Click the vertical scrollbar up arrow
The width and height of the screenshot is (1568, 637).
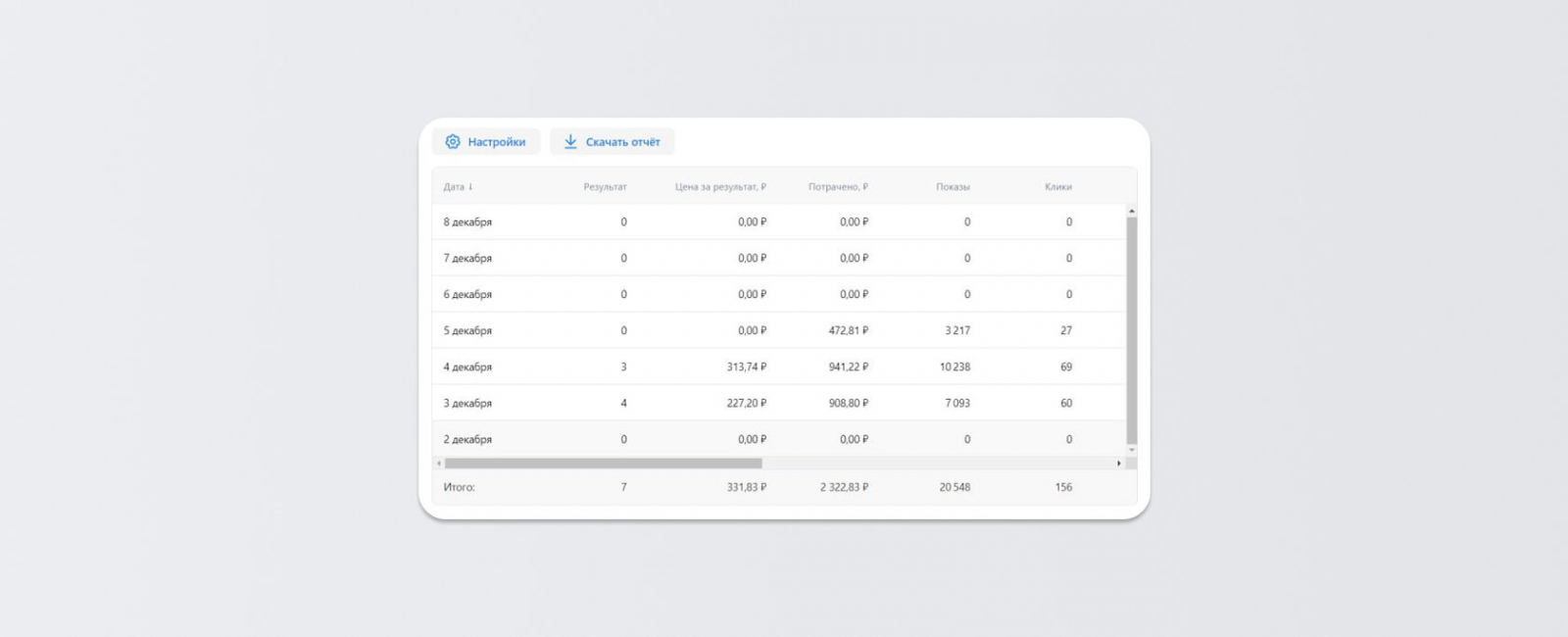point(1131,211)
